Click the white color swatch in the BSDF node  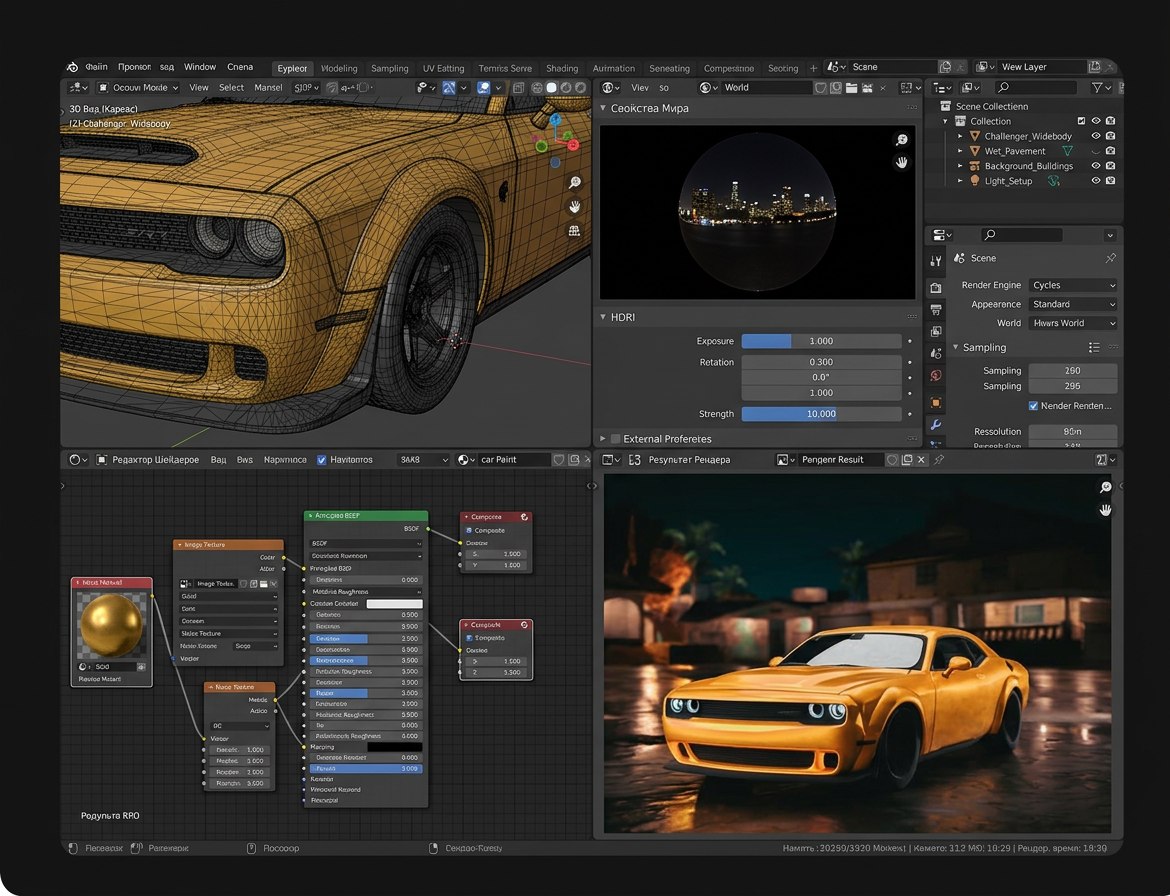pos(395,604)
